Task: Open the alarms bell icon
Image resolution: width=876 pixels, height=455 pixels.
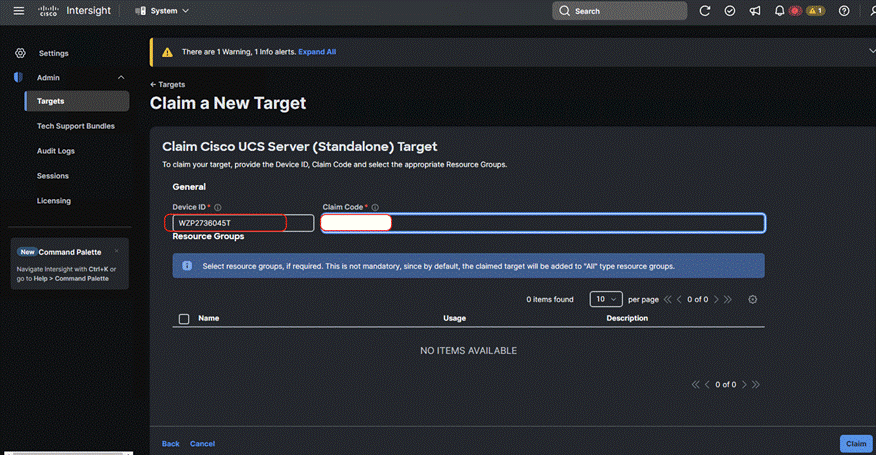Action: pos(779,11)
